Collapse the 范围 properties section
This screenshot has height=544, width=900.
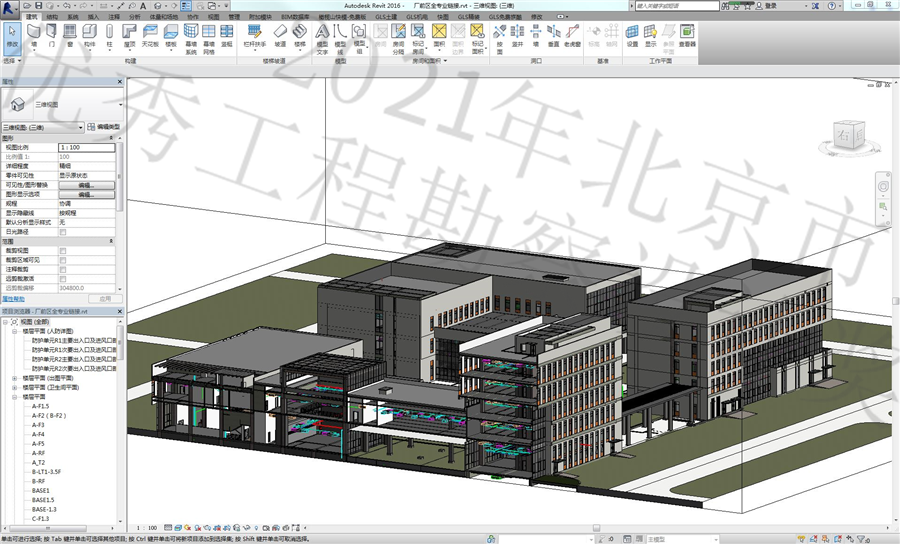click(x=112, y=241)
